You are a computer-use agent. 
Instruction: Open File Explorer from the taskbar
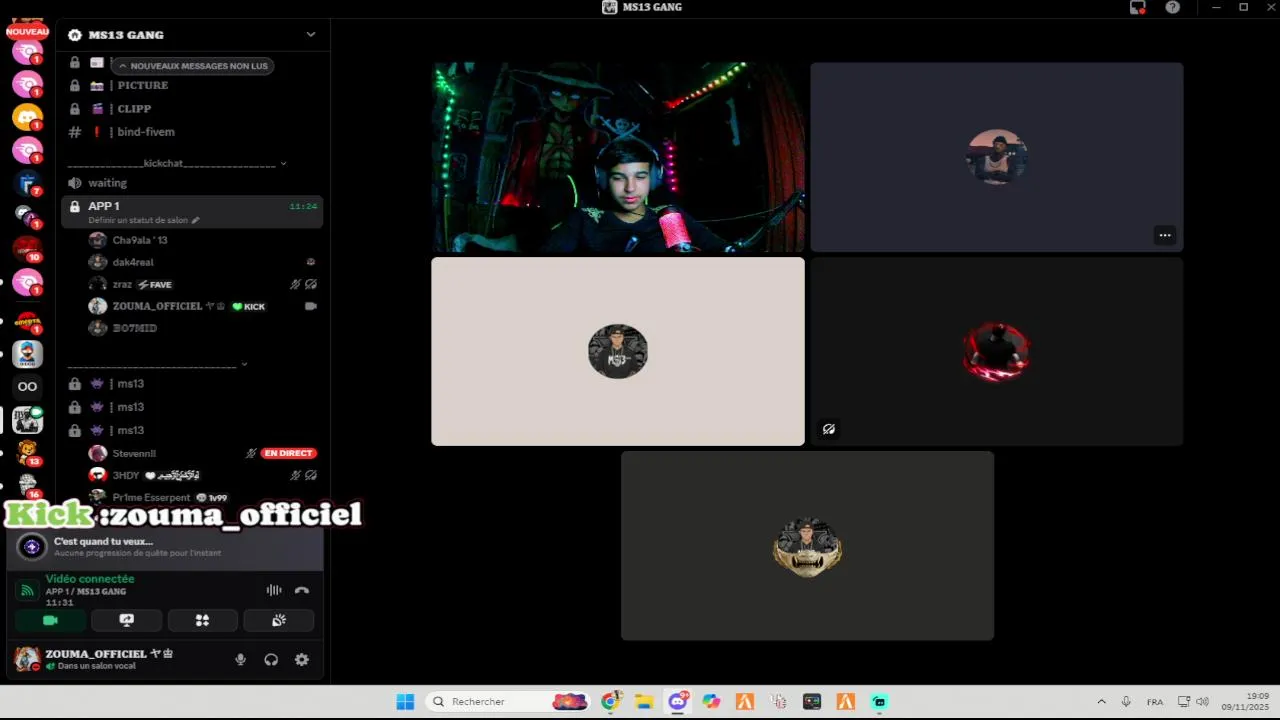click(x=644, y=702)
